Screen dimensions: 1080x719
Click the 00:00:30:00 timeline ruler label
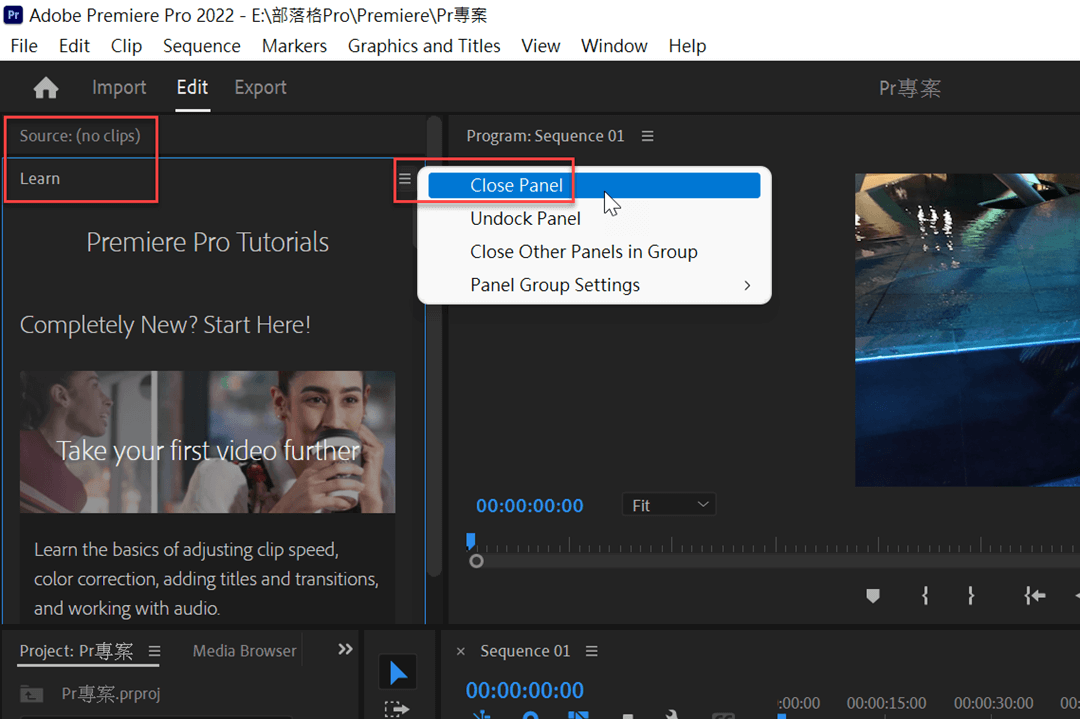[993, 703]
